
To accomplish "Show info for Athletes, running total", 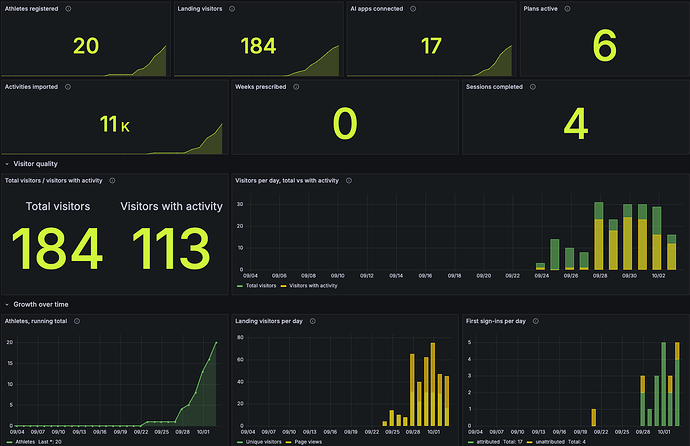I will [77, 322].
